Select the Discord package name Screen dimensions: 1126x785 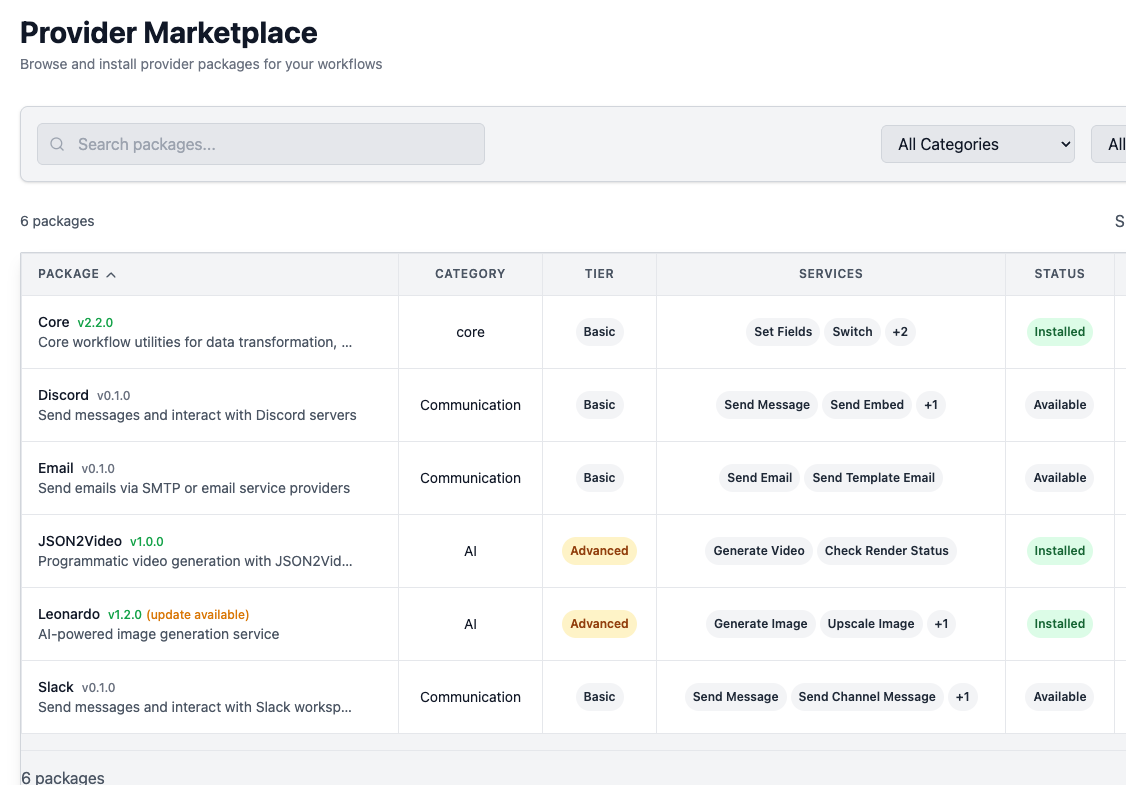tap(63, 395)
